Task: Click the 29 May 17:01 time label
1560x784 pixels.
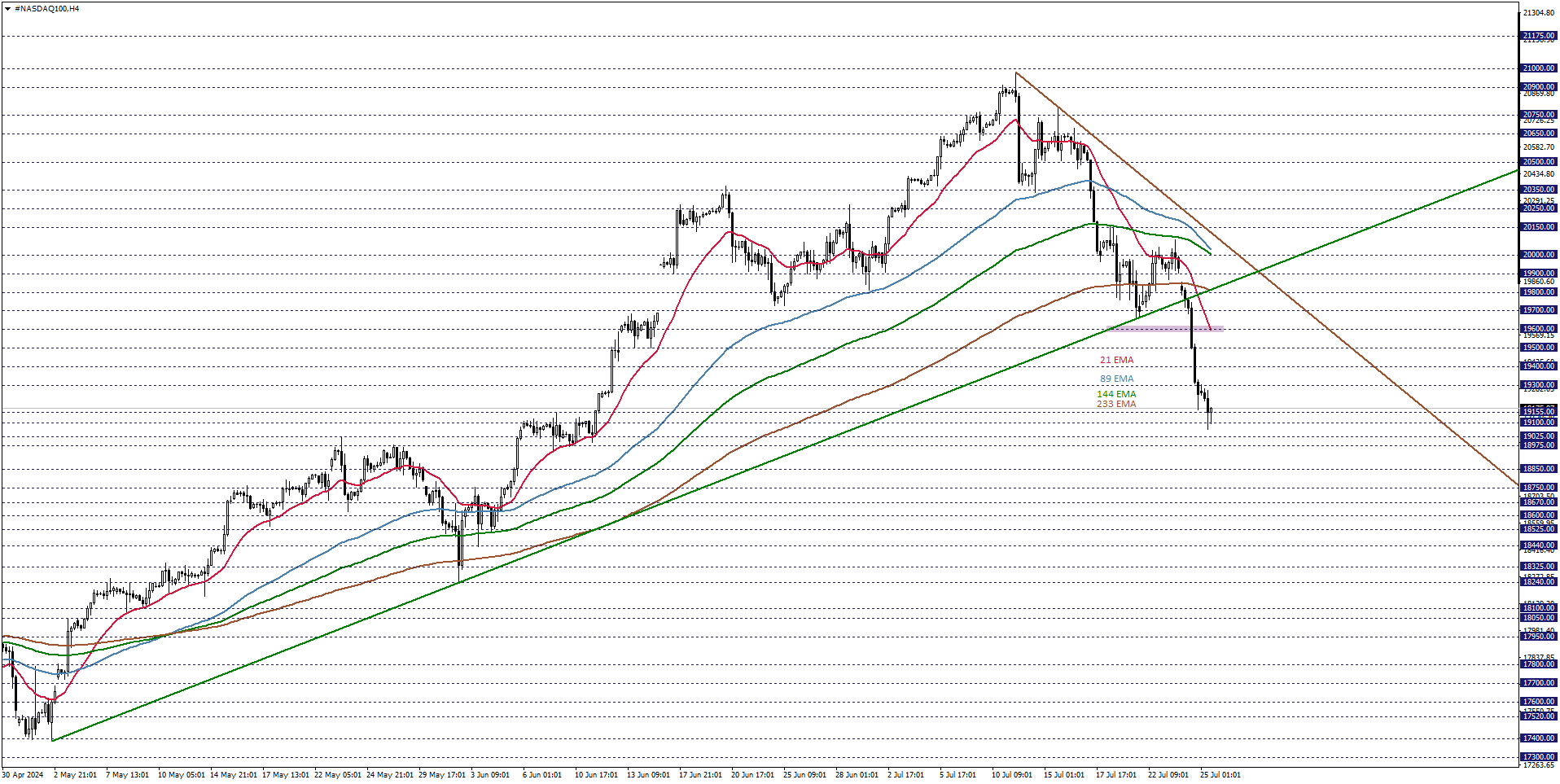Action: tap(442, 775)
